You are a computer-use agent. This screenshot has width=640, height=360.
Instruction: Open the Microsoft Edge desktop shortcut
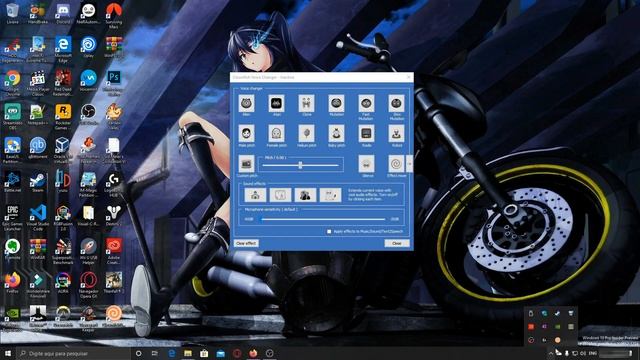pos(63,48)
